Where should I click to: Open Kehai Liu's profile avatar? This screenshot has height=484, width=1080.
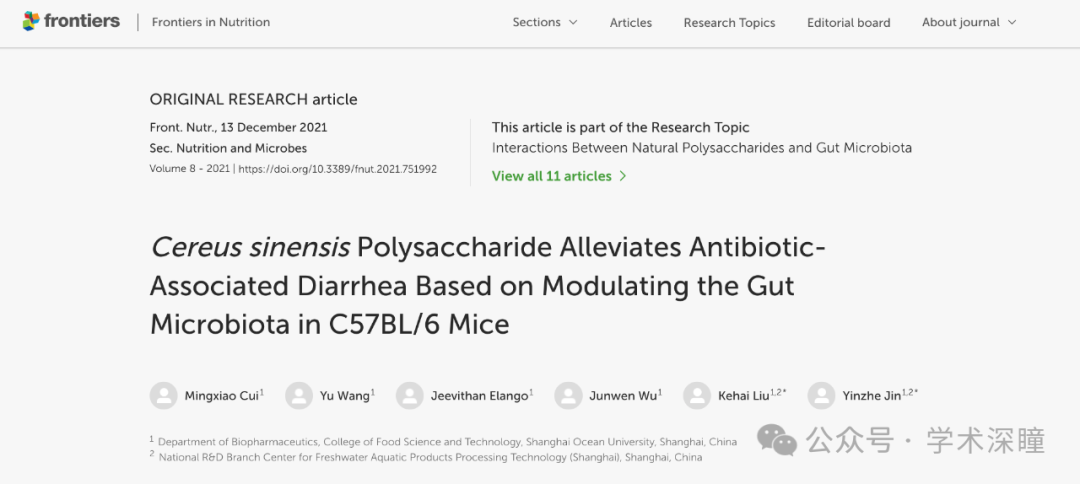tap(696, 396)
